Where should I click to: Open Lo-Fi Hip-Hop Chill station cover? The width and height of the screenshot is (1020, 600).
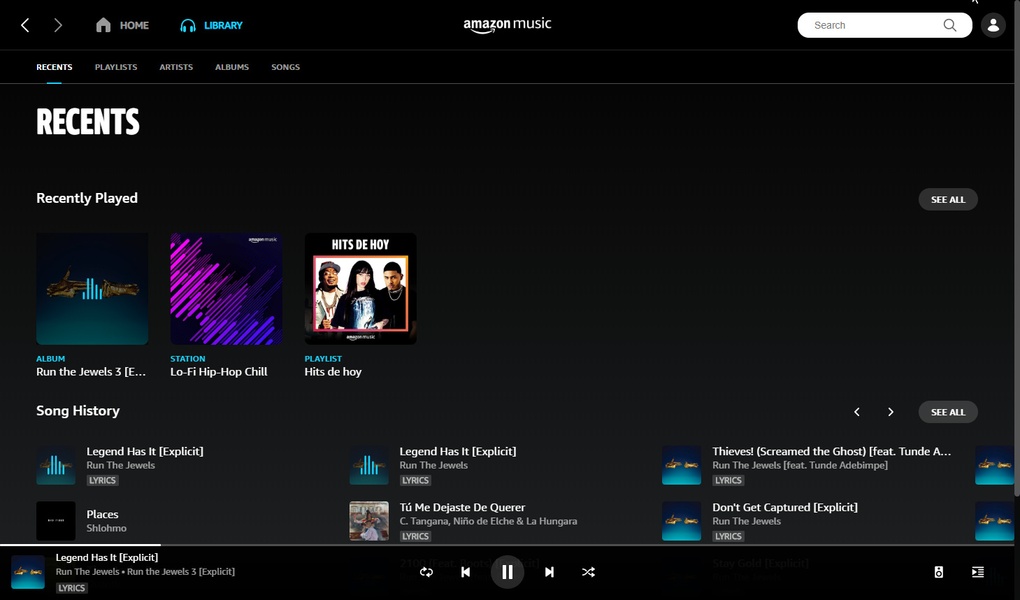tap(226, 289)
